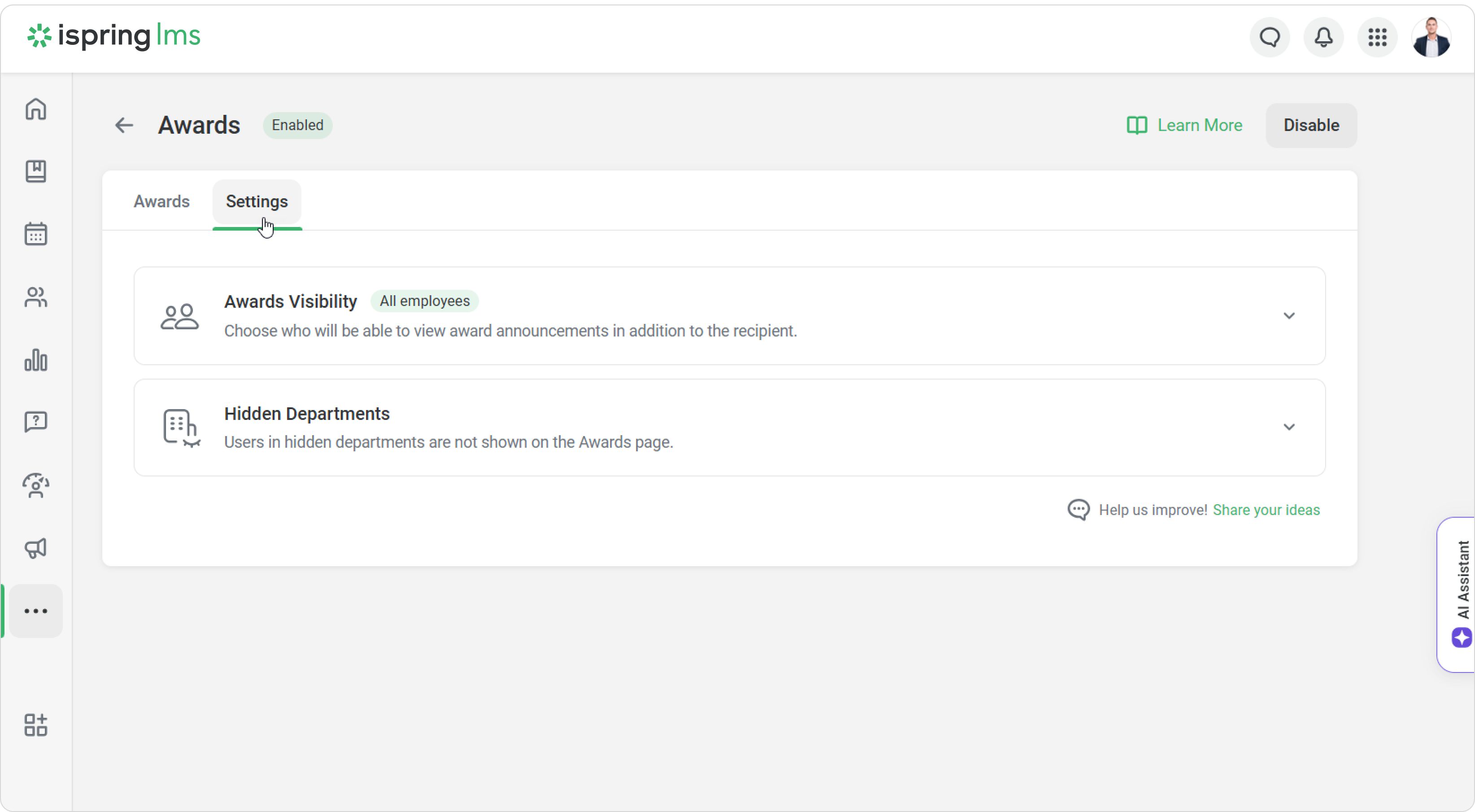Expand the Awards Visibility section

pos(1289,316)
